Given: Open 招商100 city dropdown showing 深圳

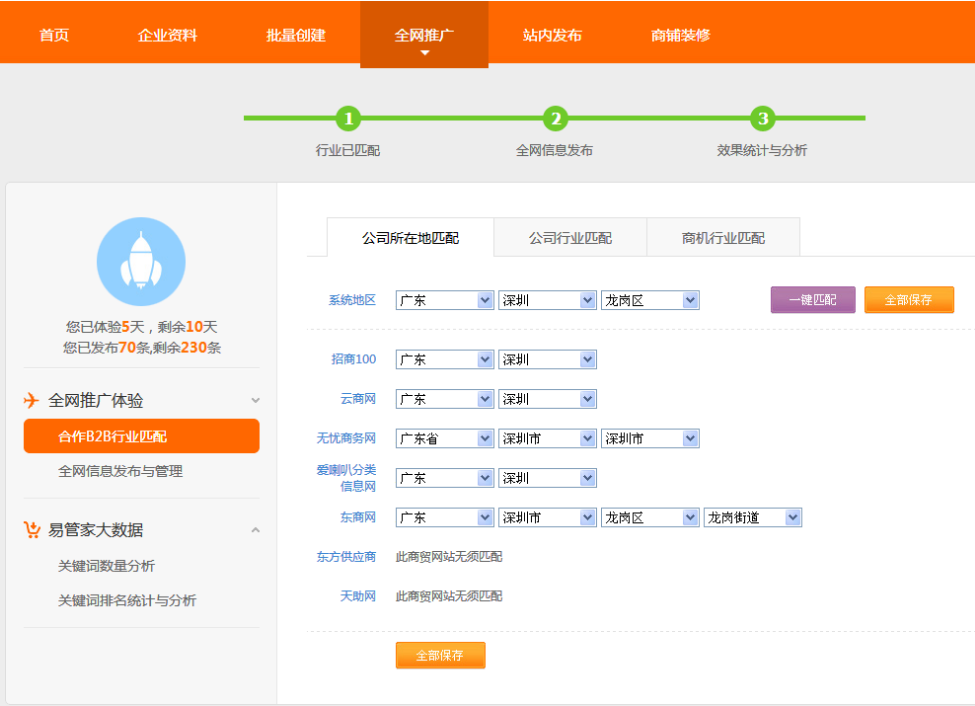Looking at the screenshot, I should [547, 359].
